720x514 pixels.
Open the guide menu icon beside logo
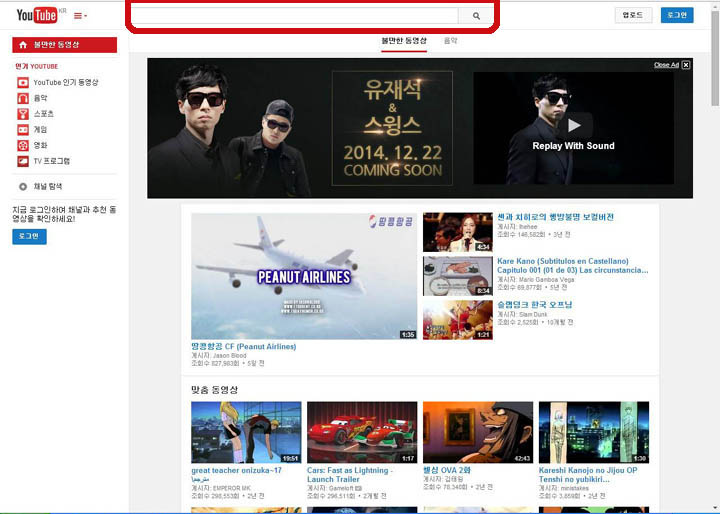tap(80, 16)
